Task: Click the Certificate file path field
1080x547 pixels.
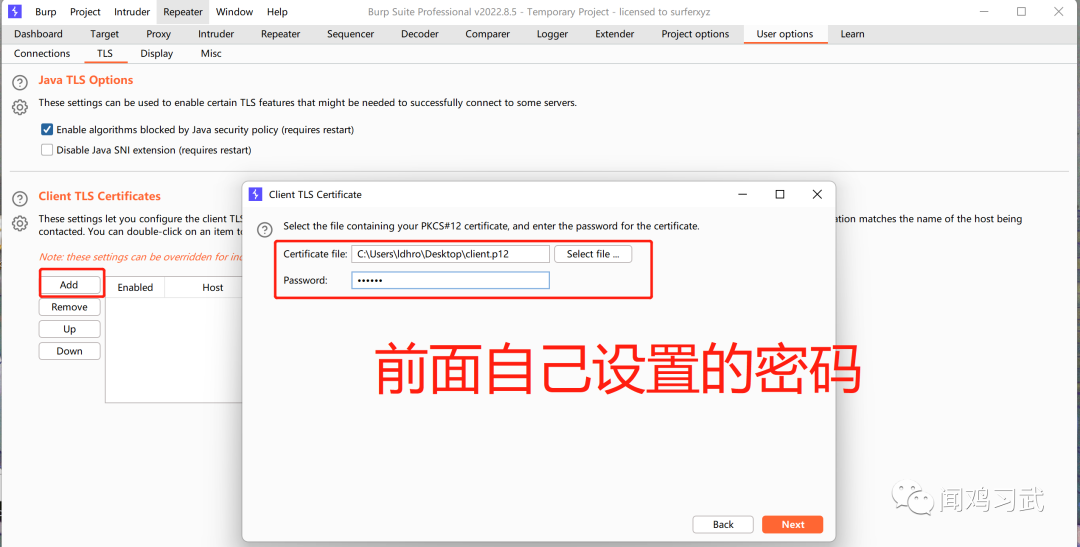Action: pos(450,254)
